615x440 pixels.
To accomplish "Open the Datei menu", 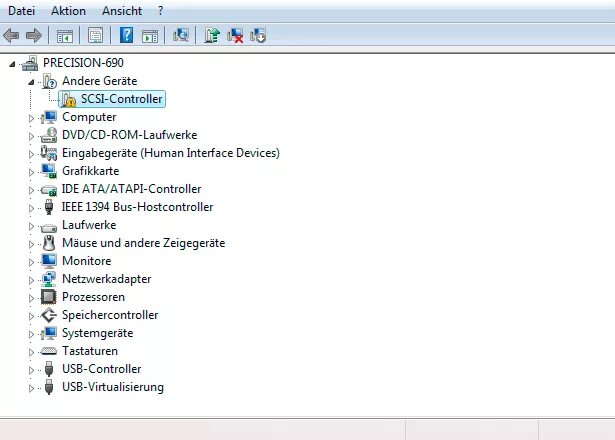I will pos(22,11).
